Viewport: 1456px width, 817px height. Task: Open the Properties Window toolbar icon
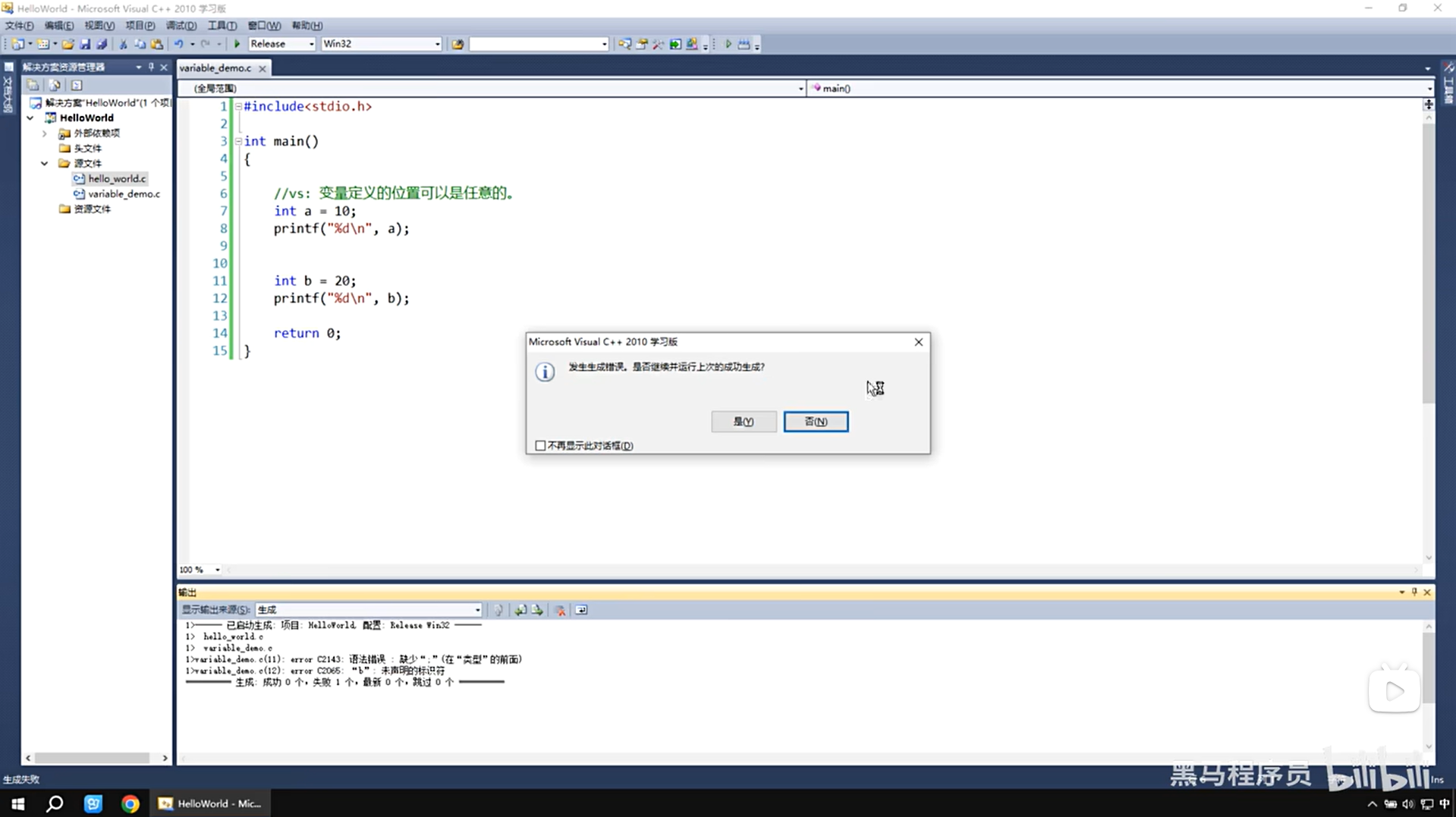coord(642,44)
